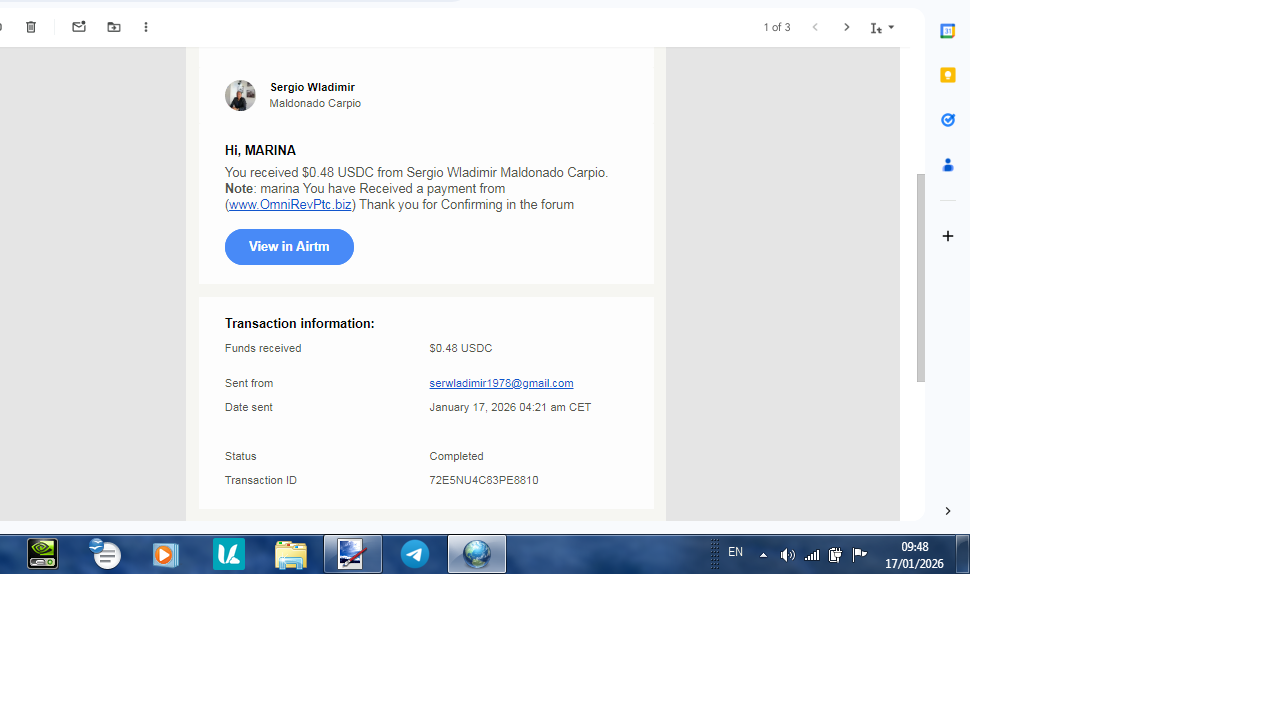The height and width of the screenshot is (720, 1280).
Task: Click the Sergio Wladimir sender name
Action: click(x=312, y=87)
